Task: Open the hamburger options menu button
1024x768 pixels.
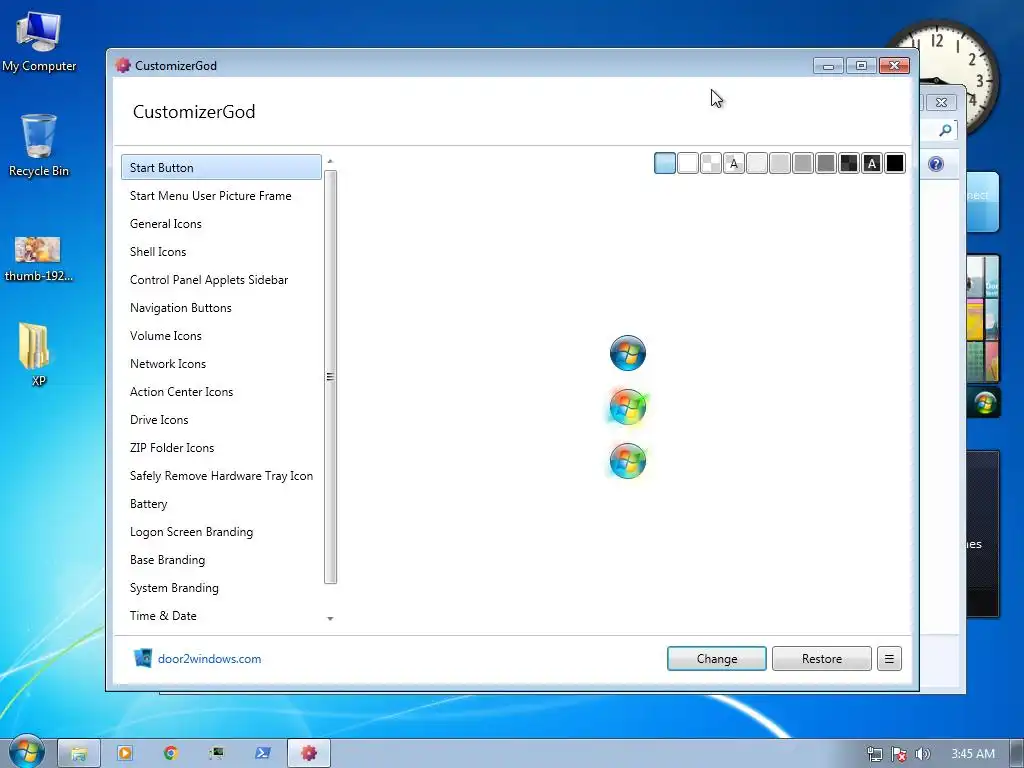Action: click(x=889, y=658)
